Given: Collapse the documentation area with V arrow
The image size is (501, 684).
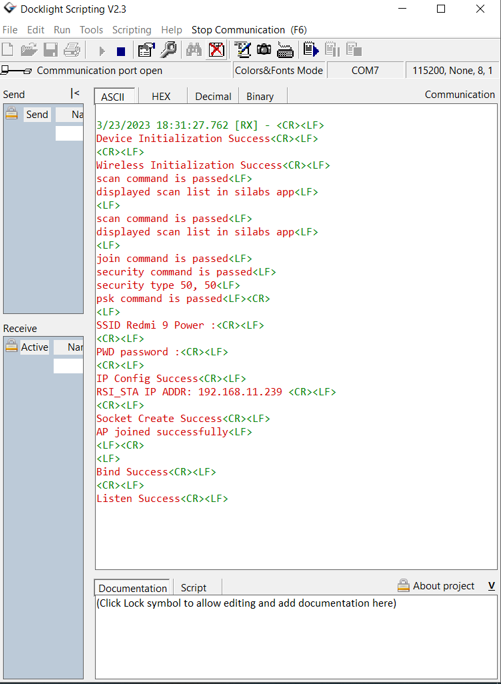Looking at the screenshot, I should click(x=491, y=586).
